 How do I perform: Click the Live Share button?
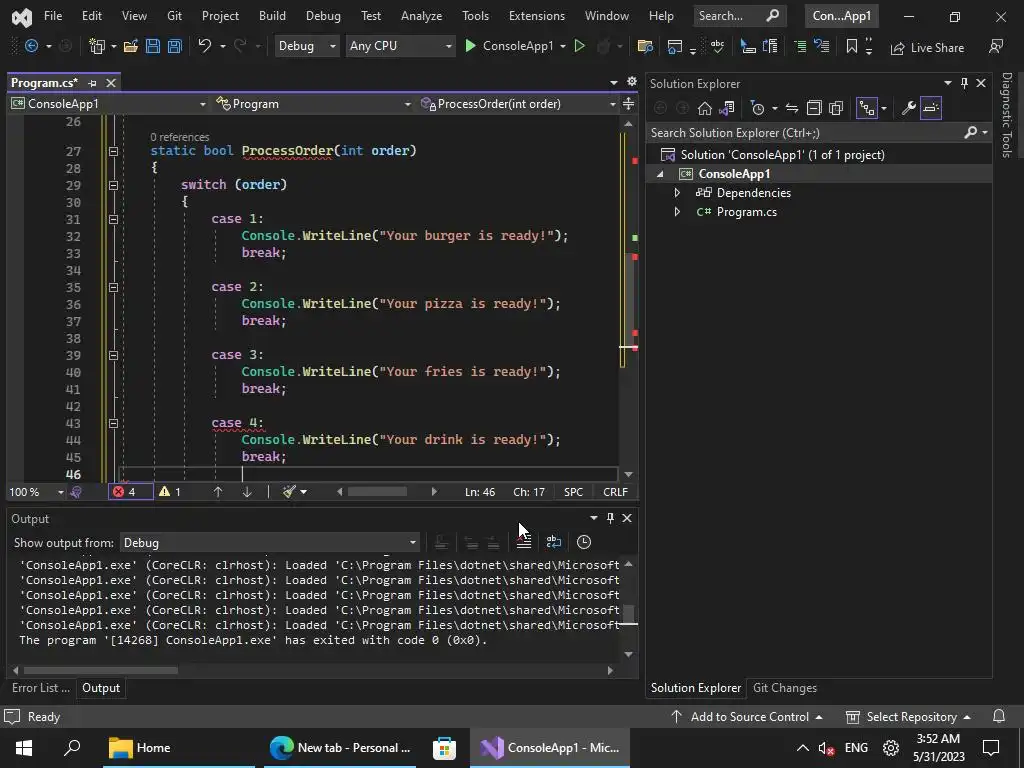click(927, 47)
